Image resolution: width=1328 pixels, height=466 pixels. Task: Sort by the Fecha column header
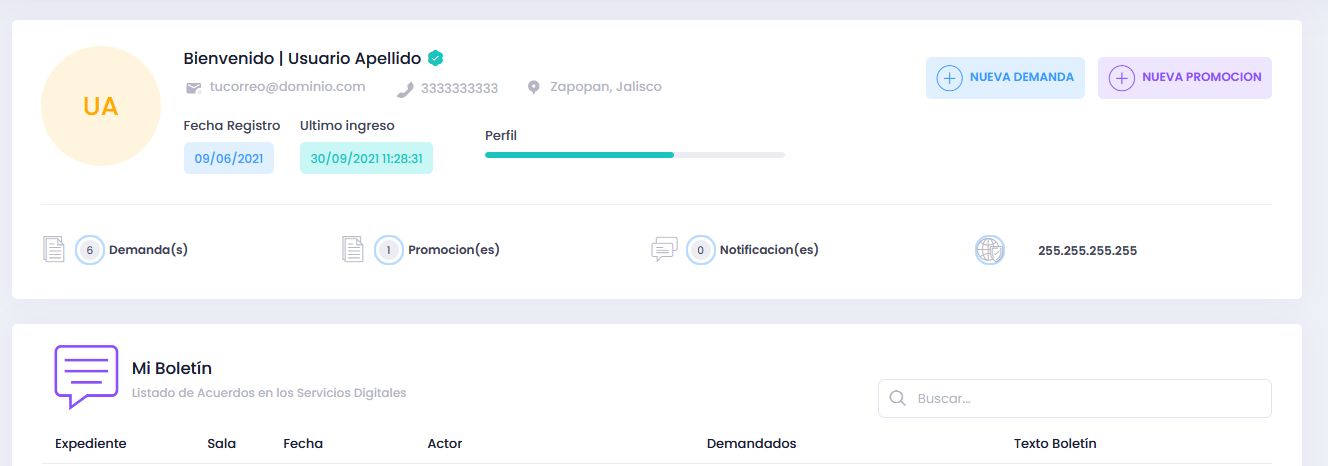click(x=303, y=443)
